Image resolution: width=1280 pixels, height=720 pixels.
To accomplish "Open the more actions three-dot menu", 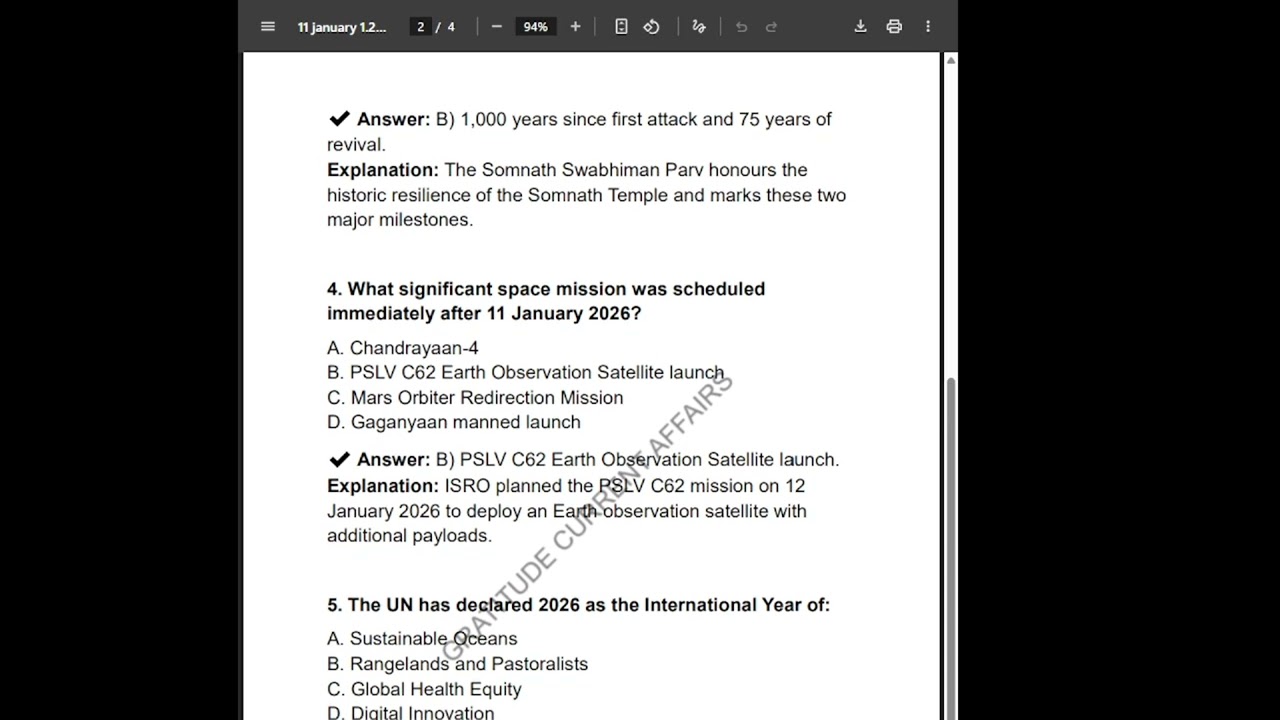I will point(928,27).
